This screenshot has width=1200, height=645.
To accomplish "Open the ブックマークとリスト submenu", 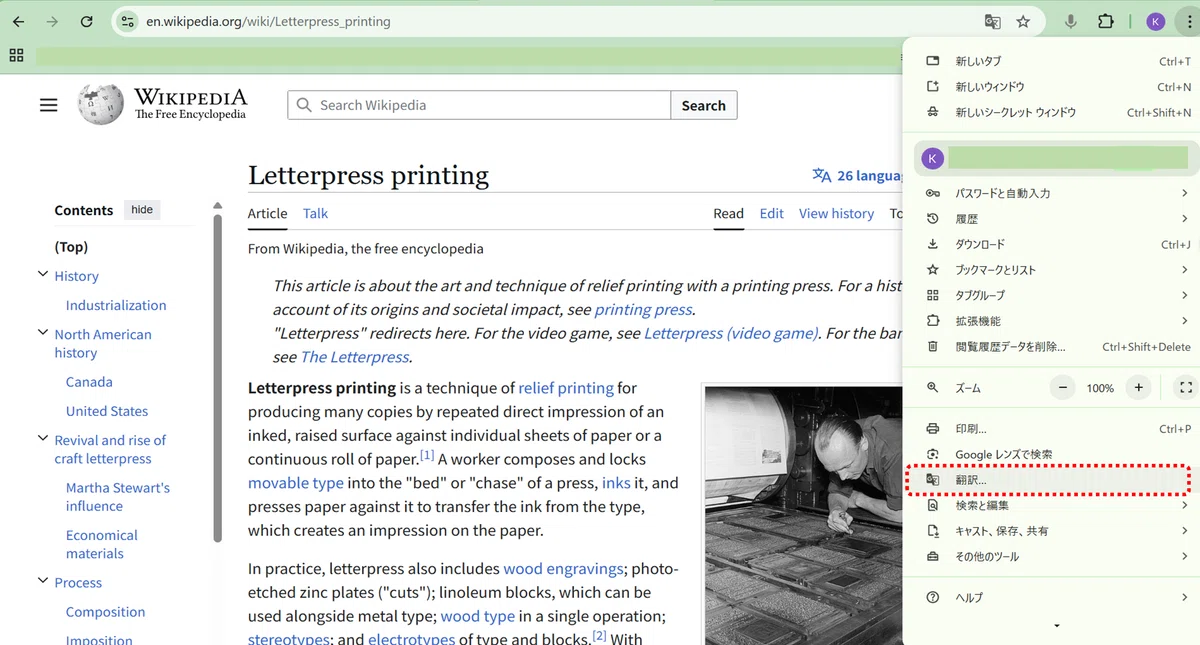I will (1051, 270).
